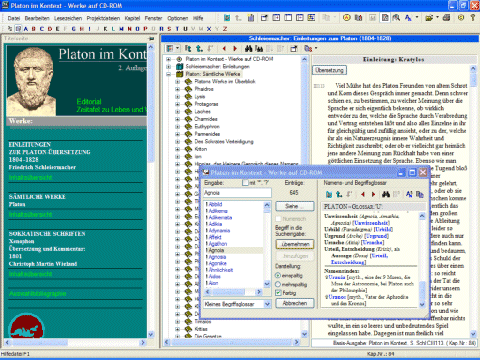
Task: Open the Bearbeiten menu
Action: click(37, 18)
